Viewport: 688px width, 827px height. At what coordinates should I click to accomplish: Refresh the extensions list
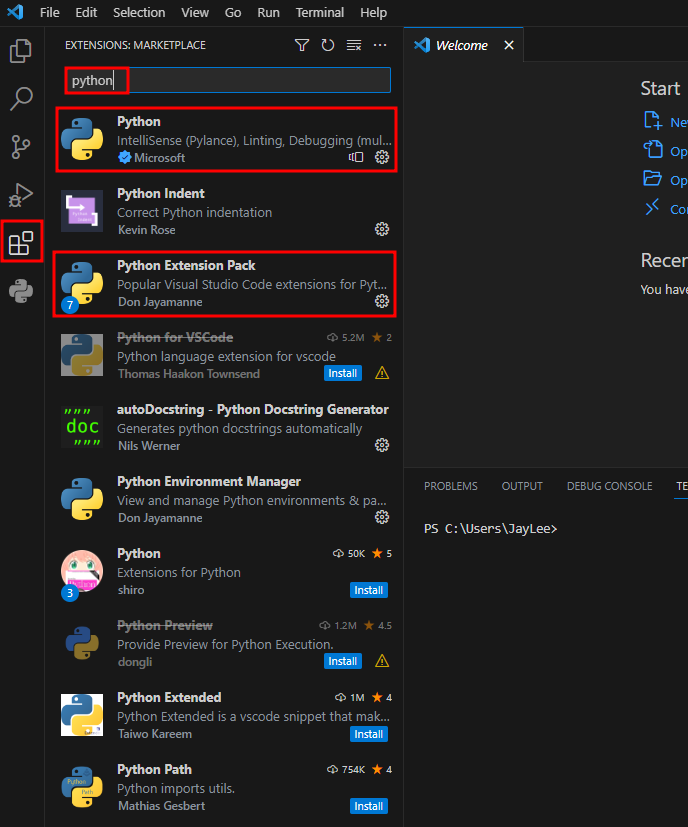[328, 45]
